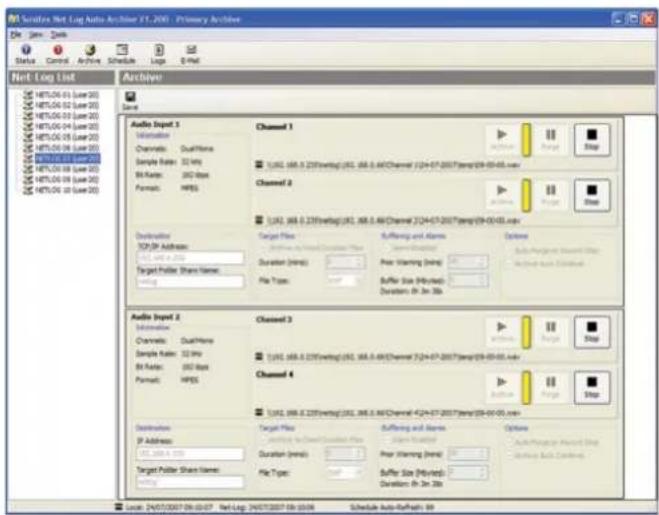Click the file path icon under Channel 2

pyautogui.click(x=259, y=220)
